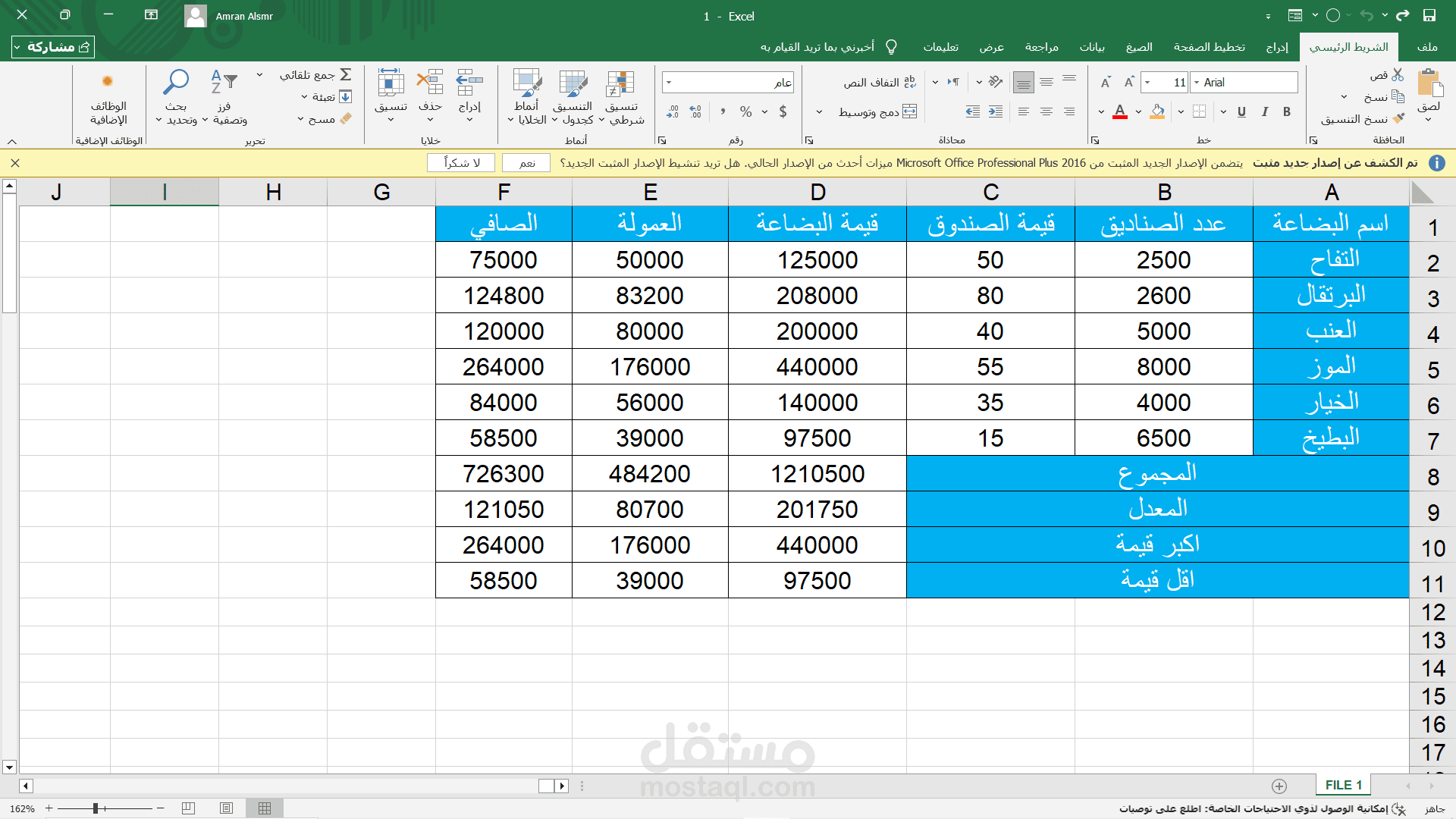Click the Delete cells icon
The image size is (1456, 819).
pyautogui.click(x=430, y=83)
